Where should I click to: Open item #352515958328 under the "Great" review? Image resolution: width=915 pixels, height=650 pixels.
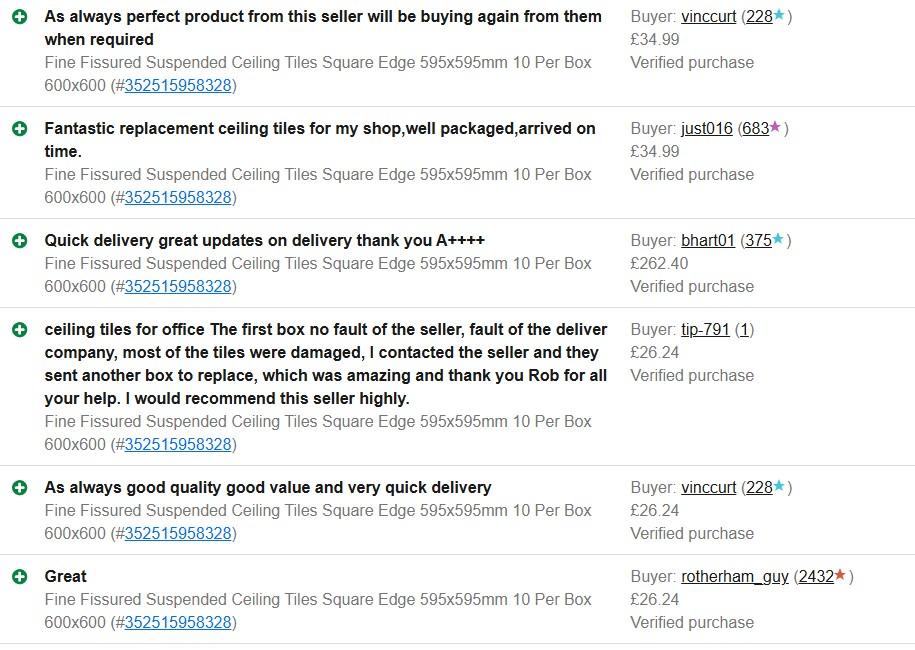point(178,623)
